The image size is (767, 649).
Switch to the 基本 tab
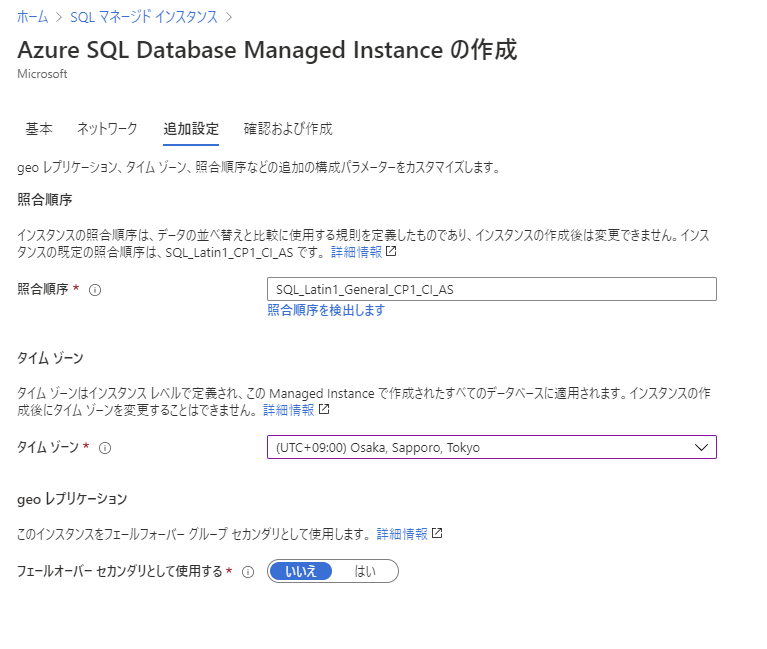pyautogui.click(x=39, y=129)
